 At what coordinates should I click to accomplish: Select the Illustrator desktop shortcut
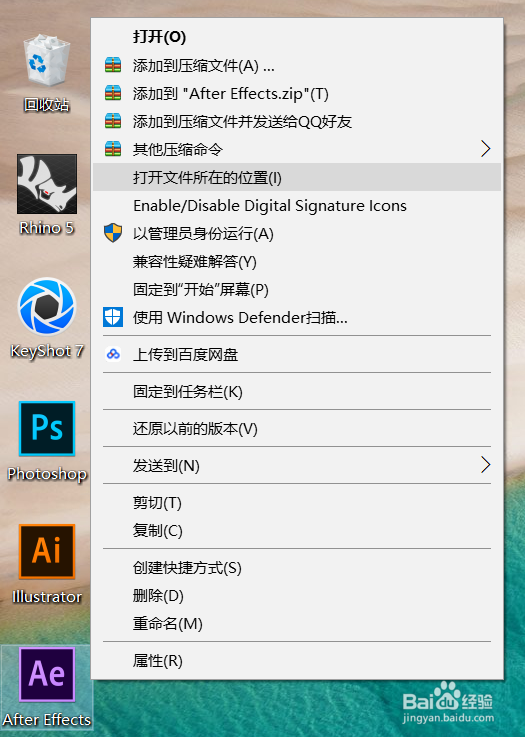click(47, 551)
